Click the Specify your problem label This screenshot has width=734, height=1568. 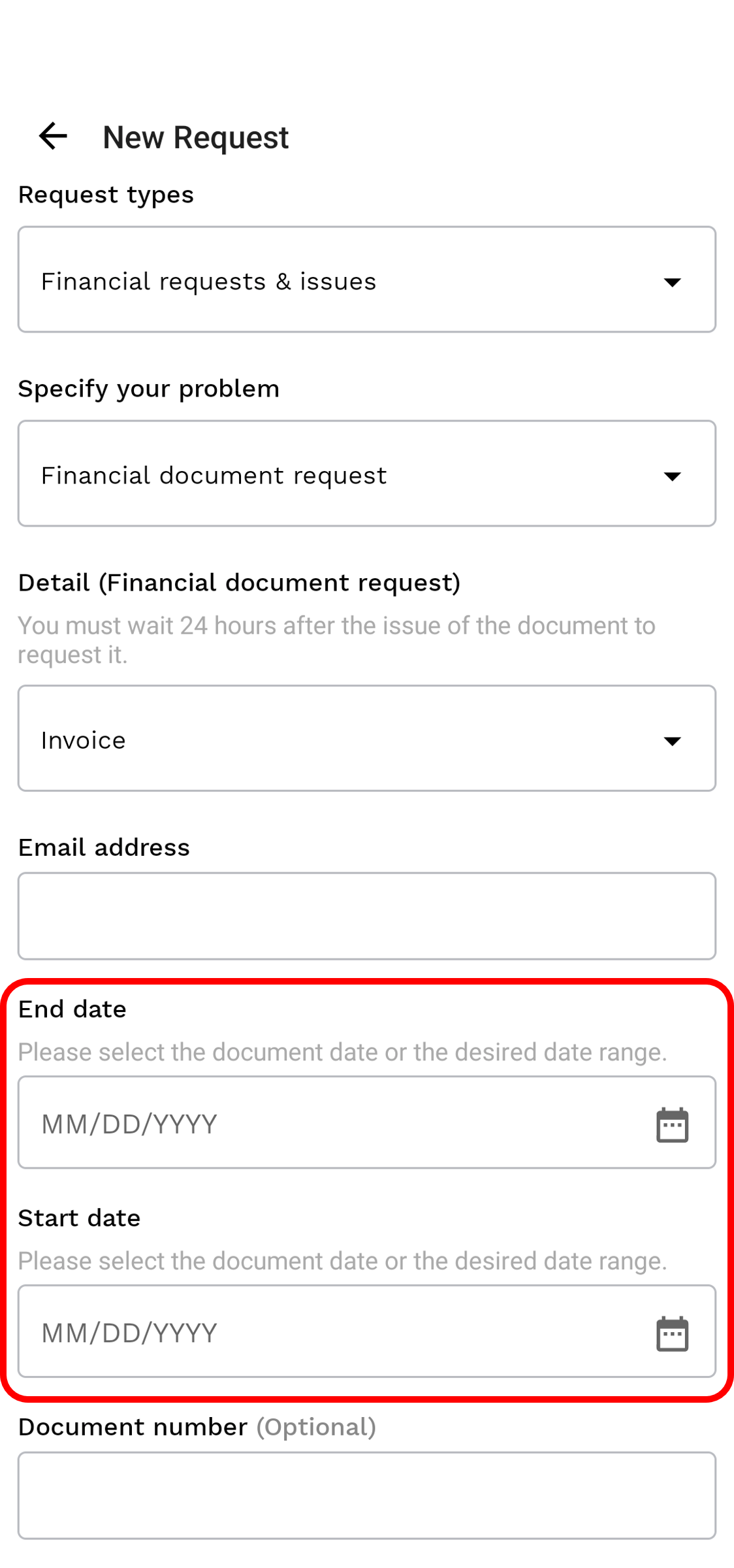coord(149,389)
